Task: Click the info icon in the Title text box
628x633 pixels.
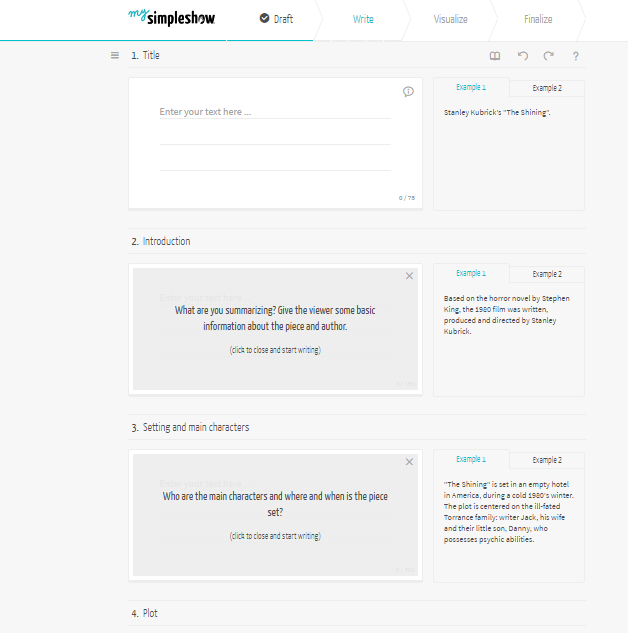Action: coord(408,92)
